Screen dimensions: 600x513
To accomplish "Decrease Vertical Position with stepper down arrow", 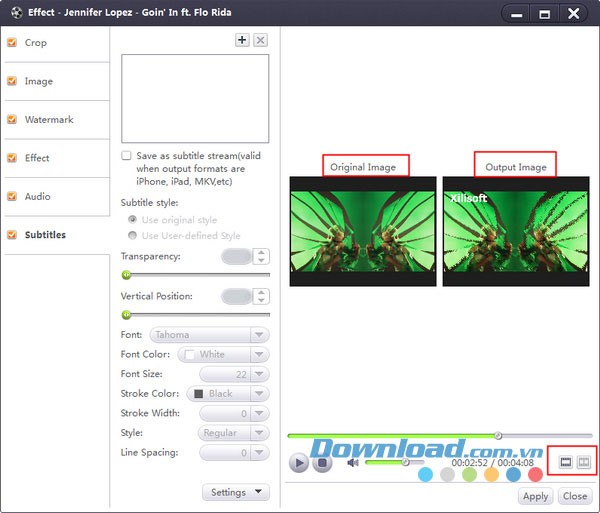I will (x=261, y=300).
